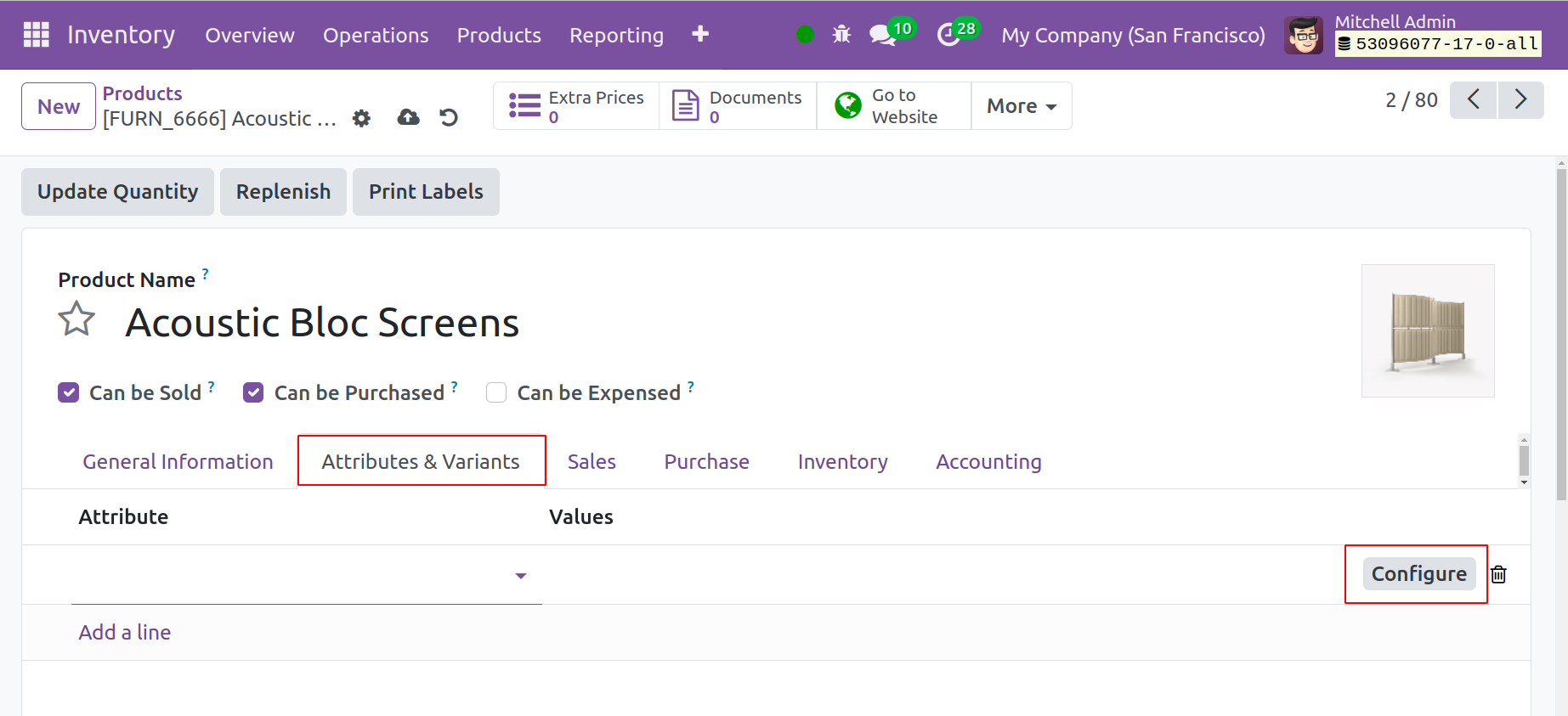The image size is (1568, 716).
Task: Expand the More dropdown
Action: (1021, 106)
